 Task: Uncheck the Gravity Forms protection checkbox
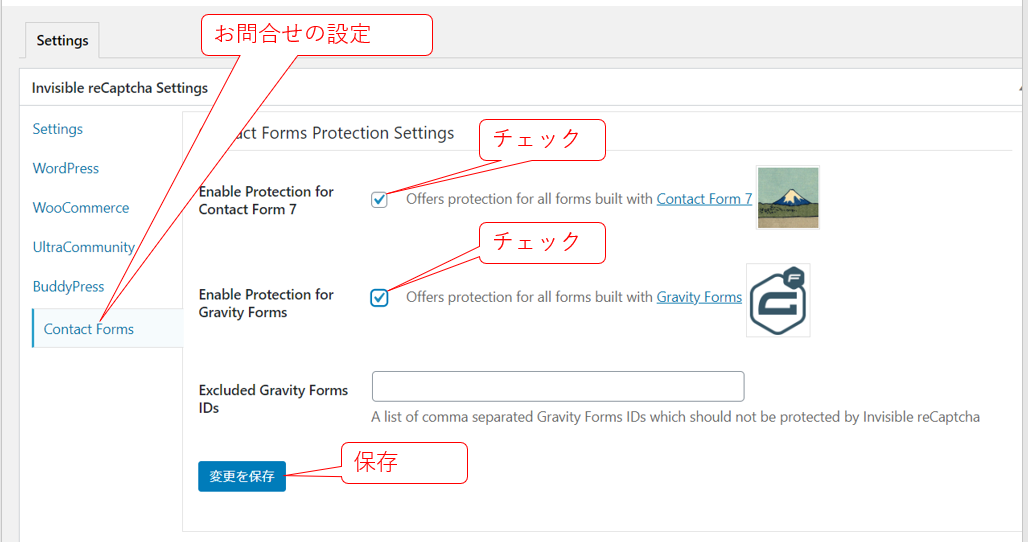point(379,297)
